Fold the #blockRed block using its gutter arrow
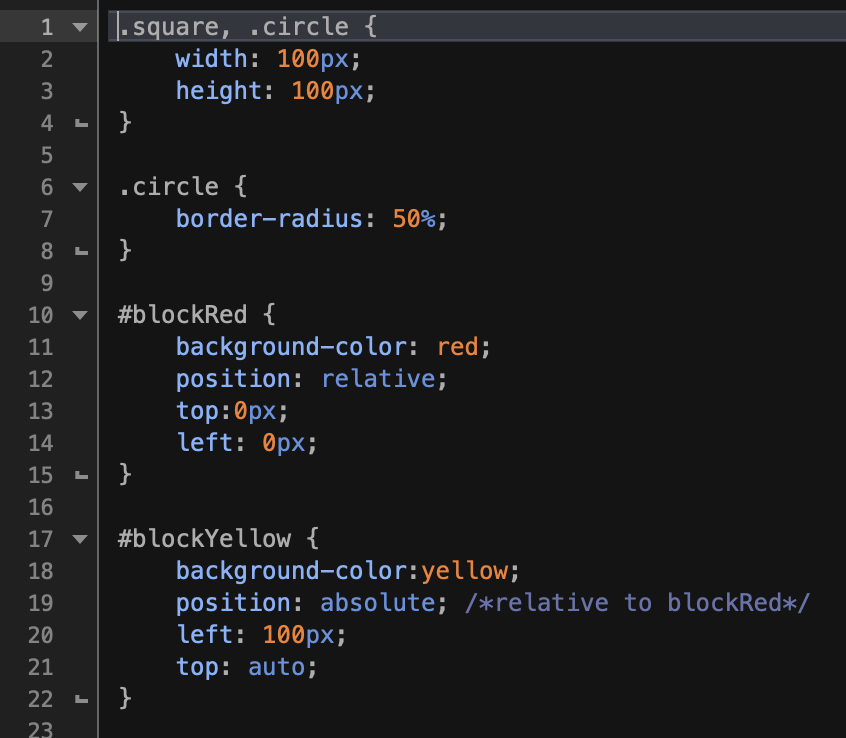846x738 pixels. (80, 315)
